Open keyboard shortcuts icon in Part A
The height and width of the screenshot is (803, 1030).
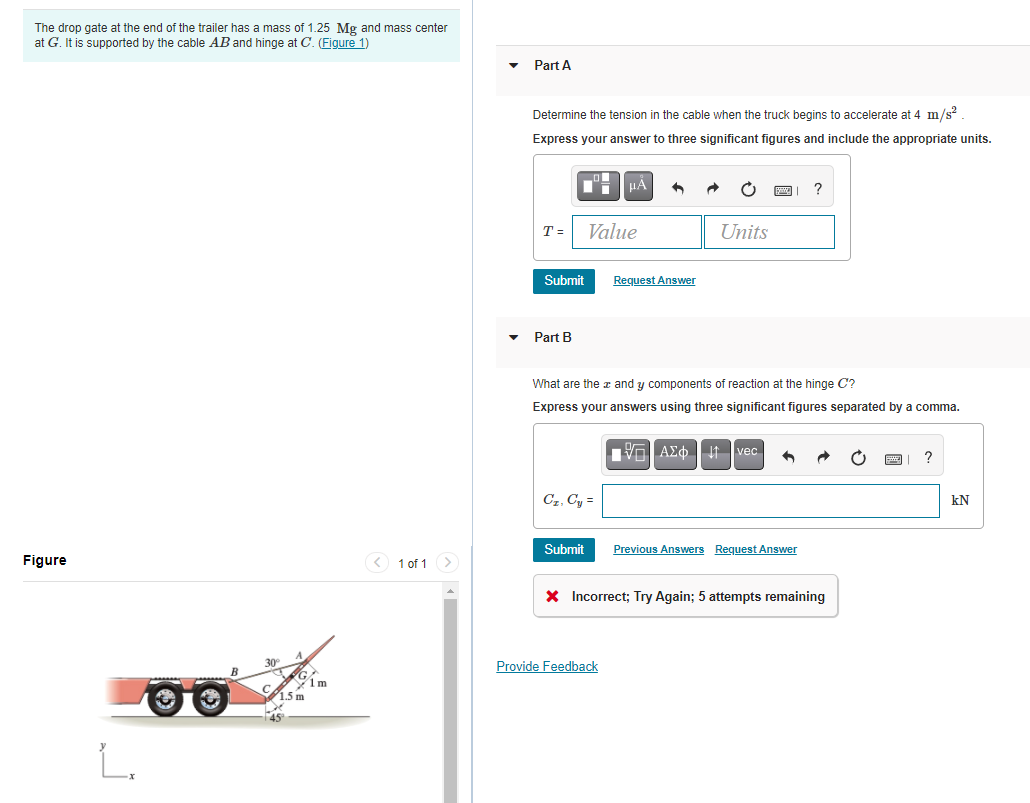[784, 191]
